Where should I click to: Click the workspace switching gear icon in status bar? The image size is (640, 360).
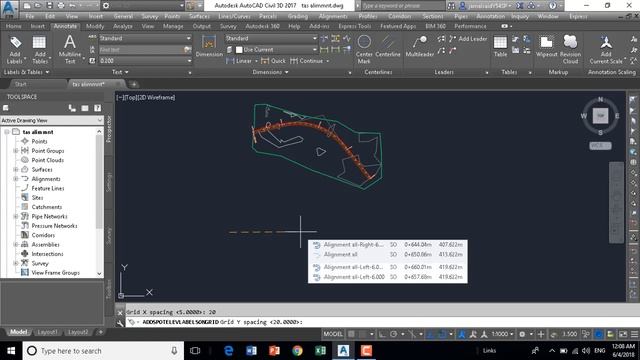tap(522, 334)
